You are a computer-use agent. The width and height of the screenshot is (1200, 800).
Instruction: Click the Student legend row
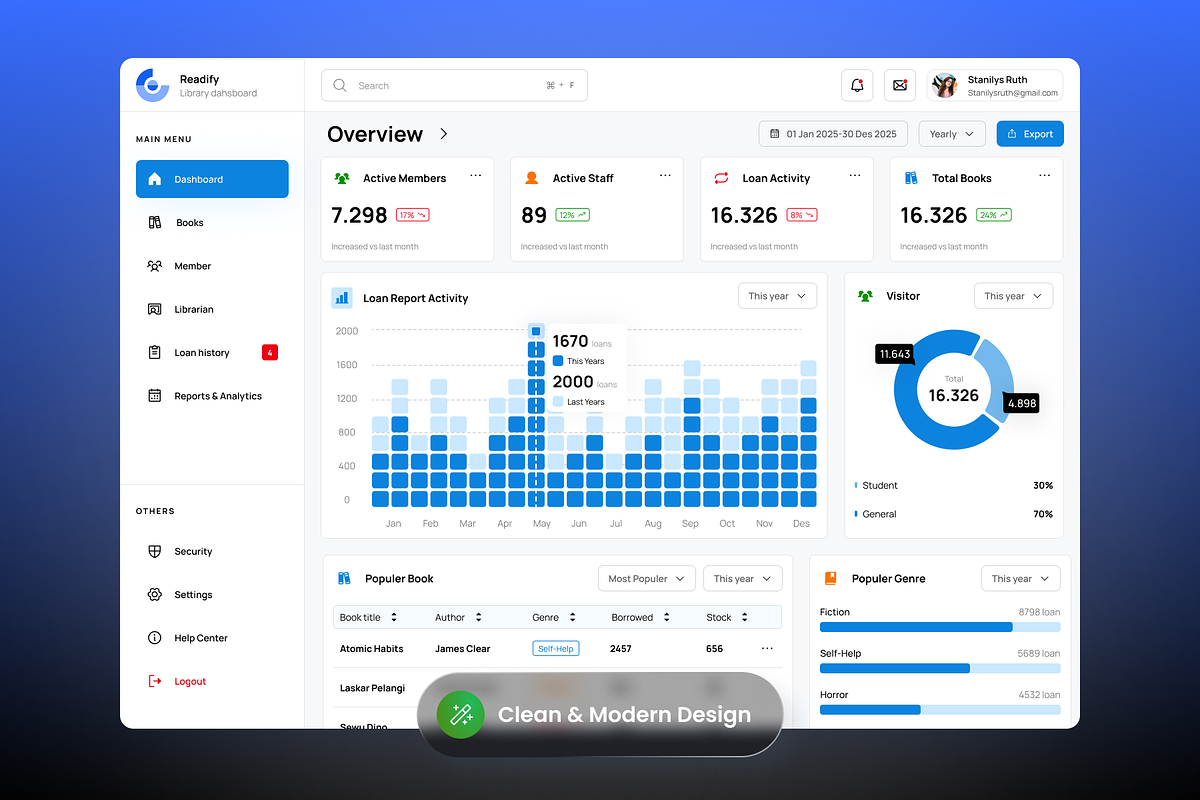click(953, 485)
